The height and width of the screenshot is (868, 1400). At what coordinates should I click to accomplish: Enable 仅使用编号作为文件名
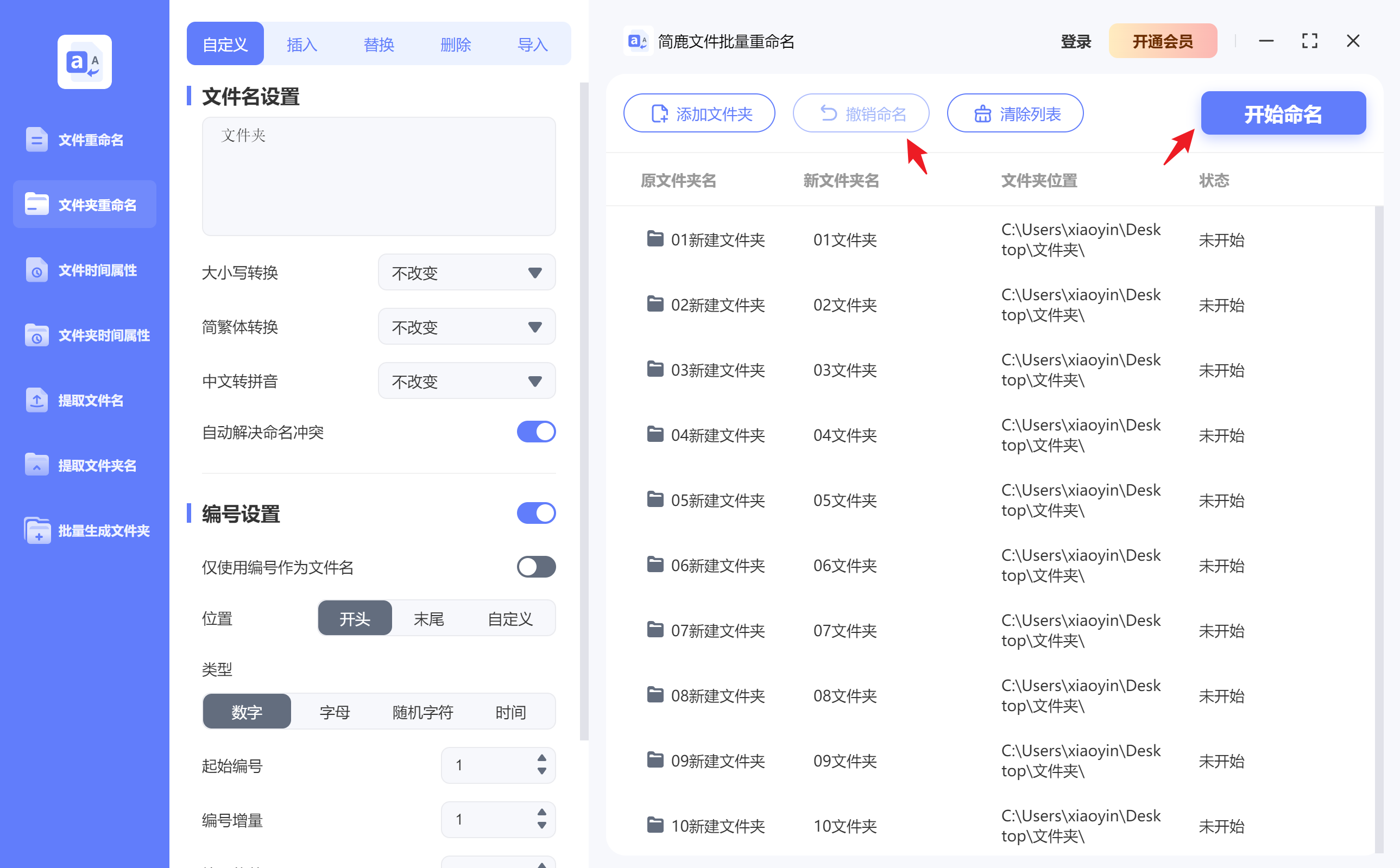tap(536, 567)
